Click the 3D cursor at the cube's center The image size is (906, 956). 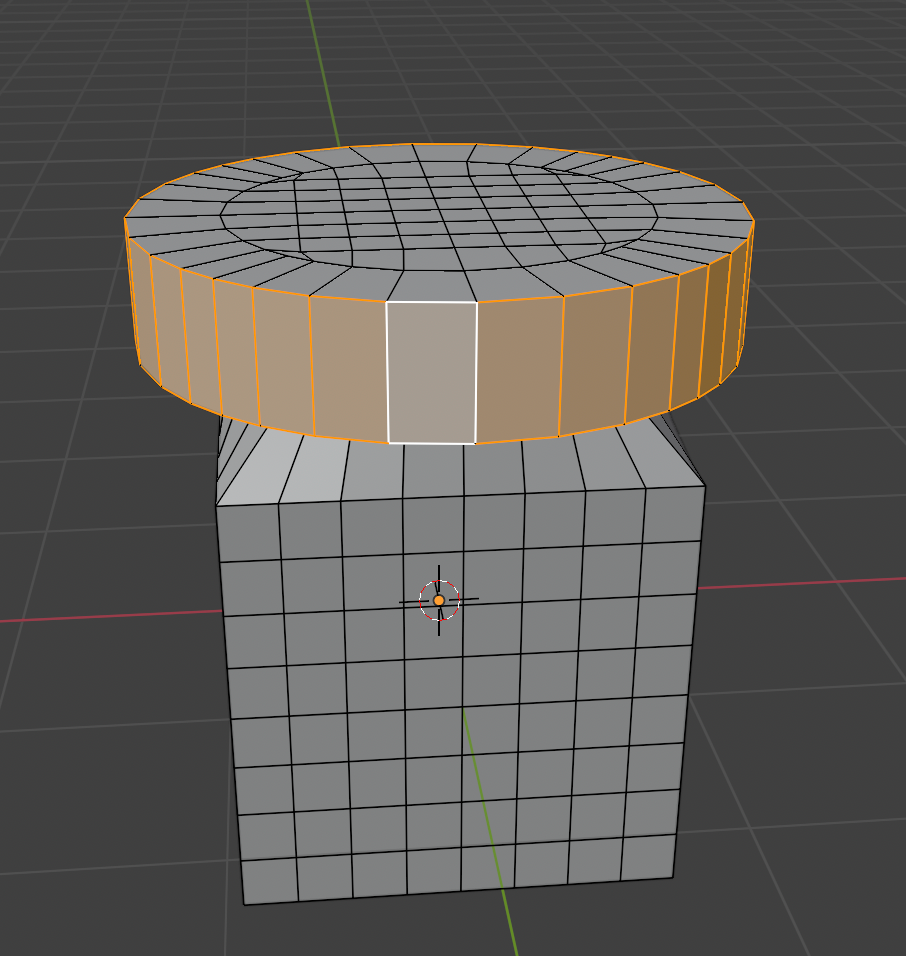pos(439,600)
